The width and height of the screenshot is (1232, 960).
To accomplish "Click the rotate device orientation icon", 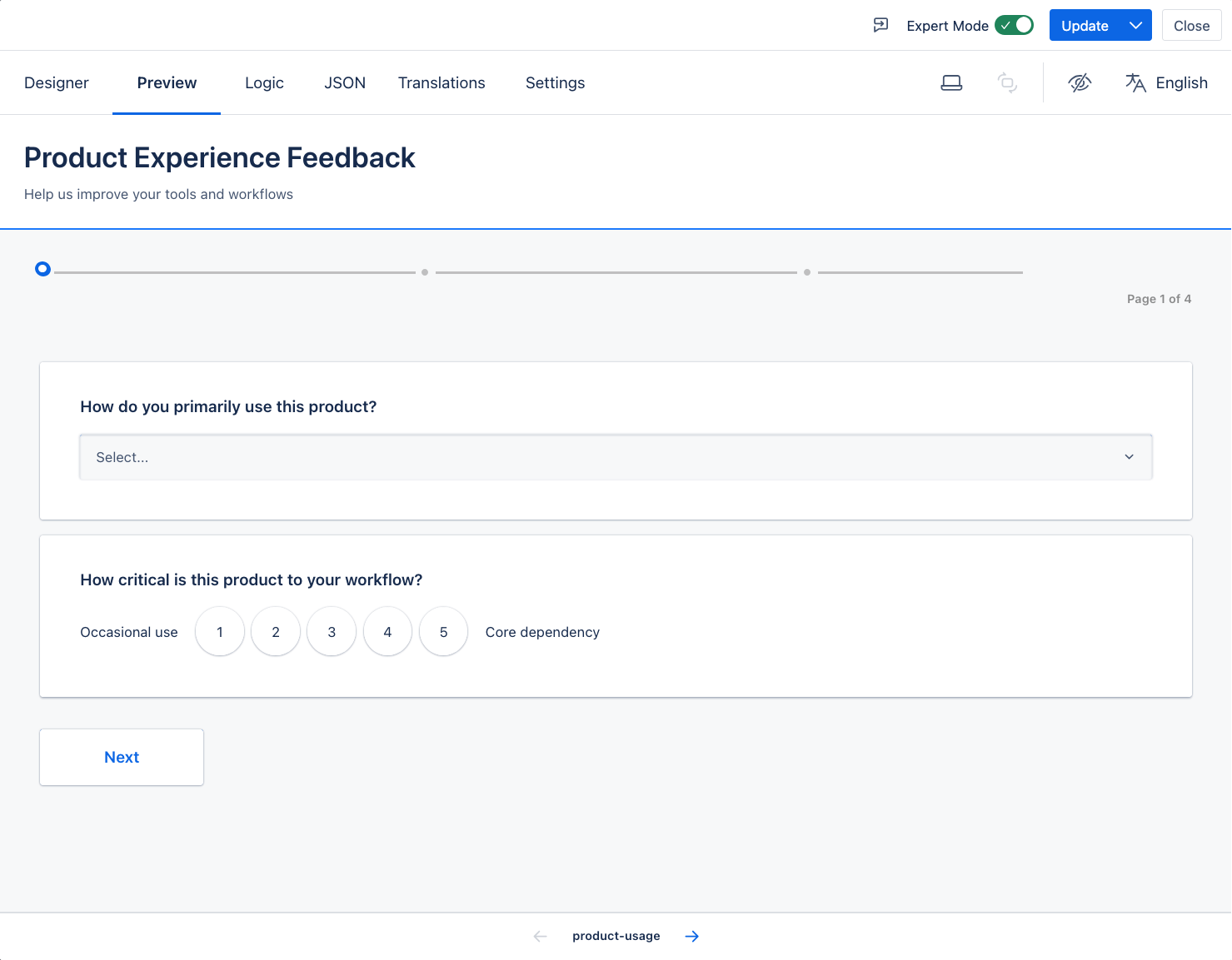I will pyautogui.click(x=1007, y=82).
